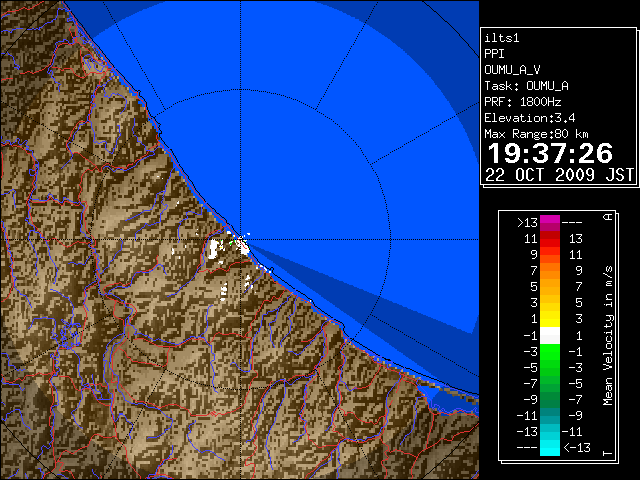Click the large white echo patch near radar center
Image resolution: width=640 pixels, height=480 pixels.
pos(213,249)
